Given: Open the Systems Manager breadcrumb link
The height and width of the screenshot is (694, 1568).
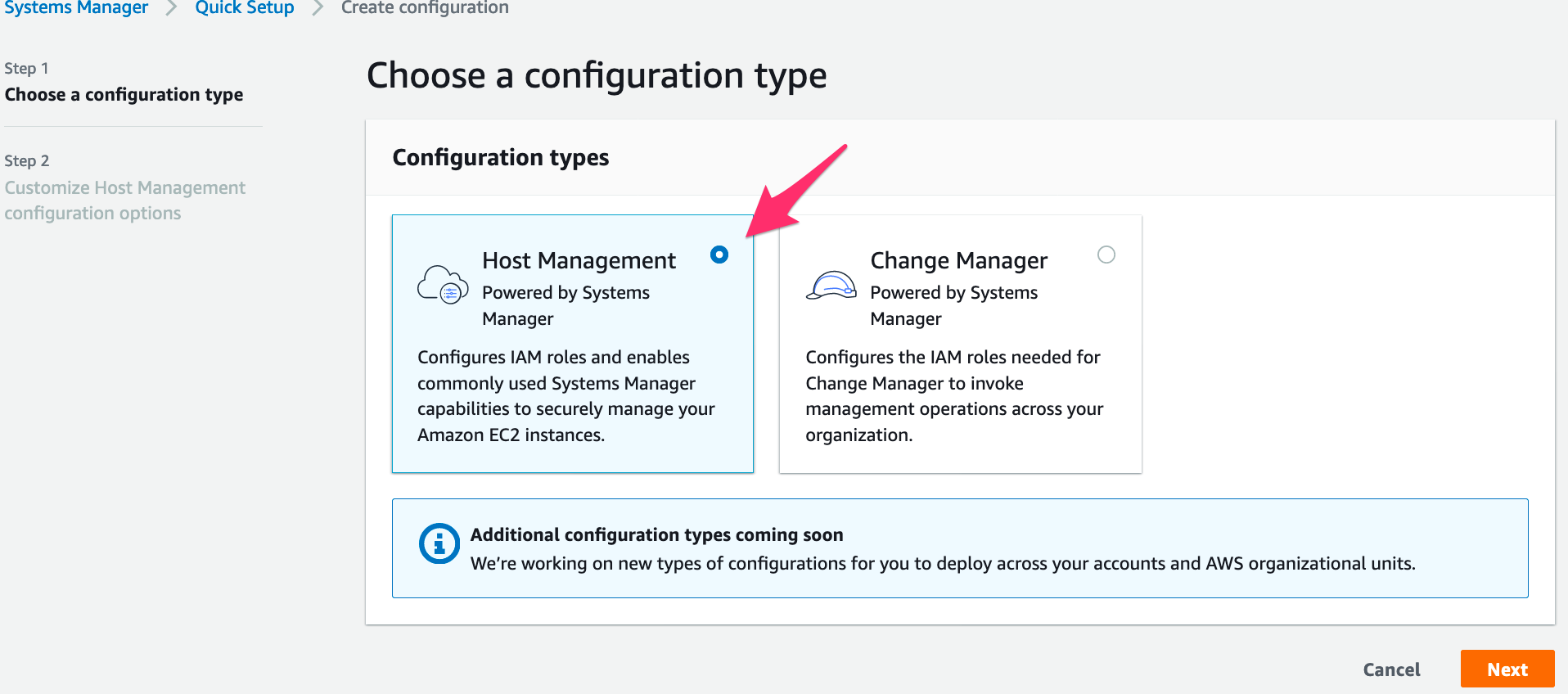Looking at the screenshot, I should (76, 7).
